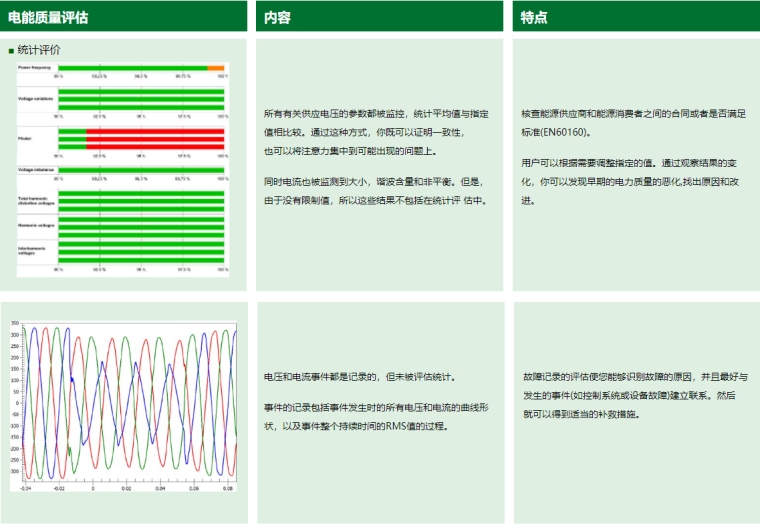
Task: Select the Power frequency row label
Action: point(34,68)
